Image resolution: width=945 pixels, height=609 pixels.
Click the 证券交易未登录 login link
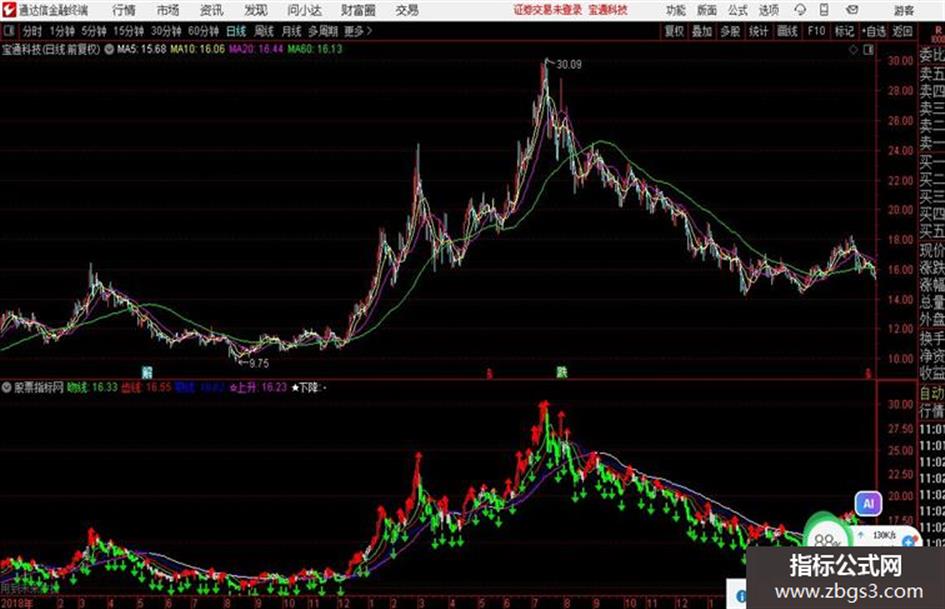(x=548, y=10)
